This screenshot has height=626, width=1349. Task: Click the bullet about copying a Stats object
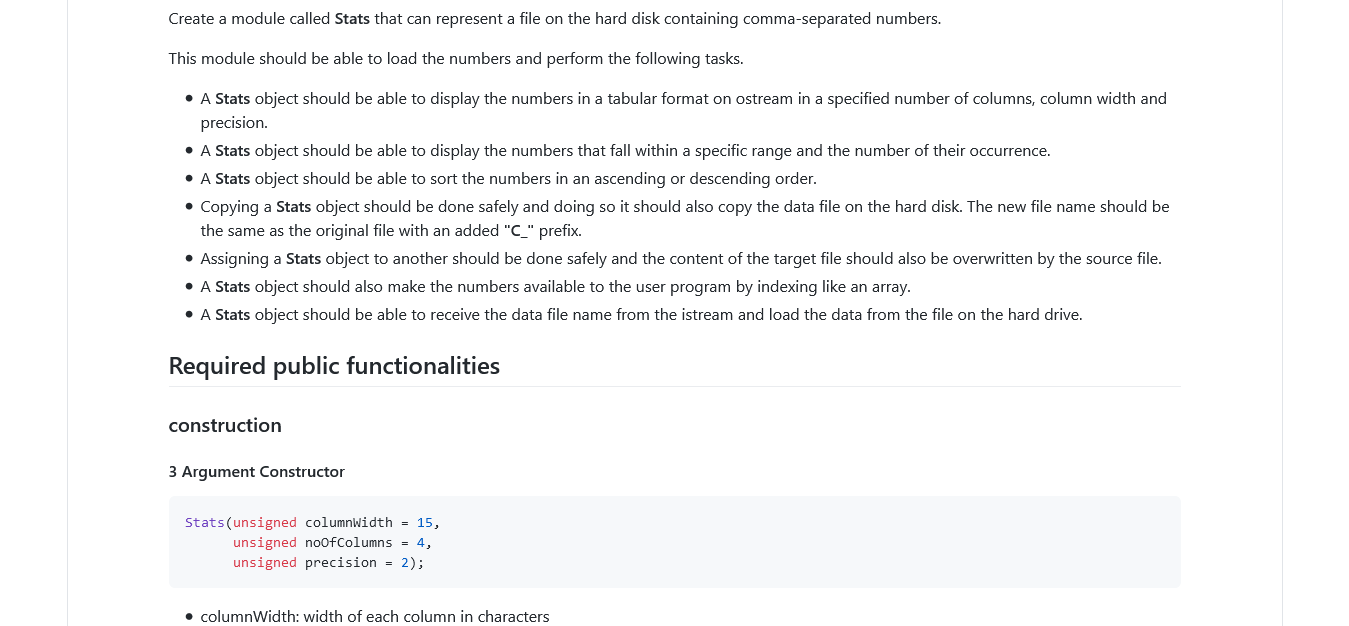(x=685, y=219)
